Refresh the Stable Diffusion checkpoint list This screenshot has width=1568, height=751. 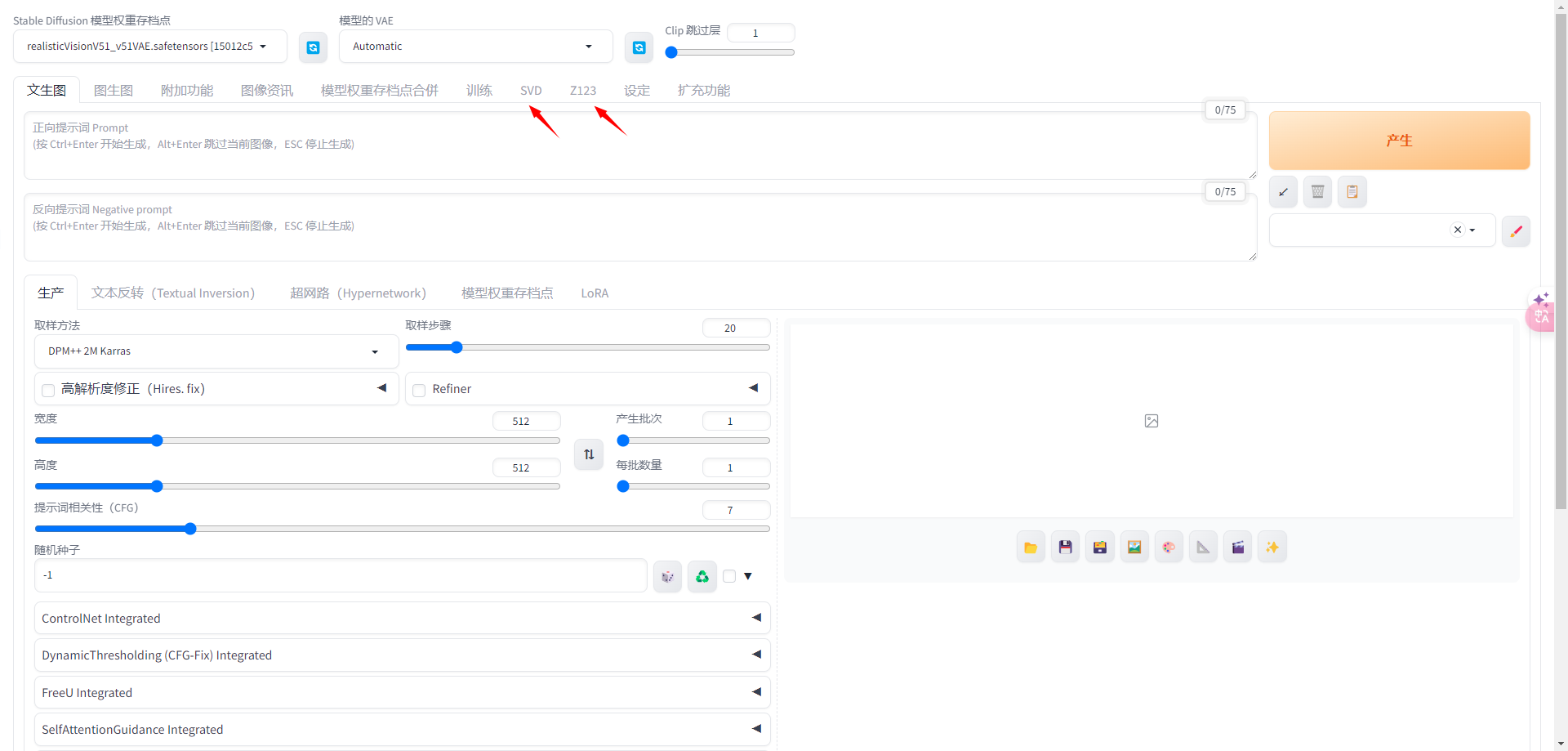[x=313, y=47]
